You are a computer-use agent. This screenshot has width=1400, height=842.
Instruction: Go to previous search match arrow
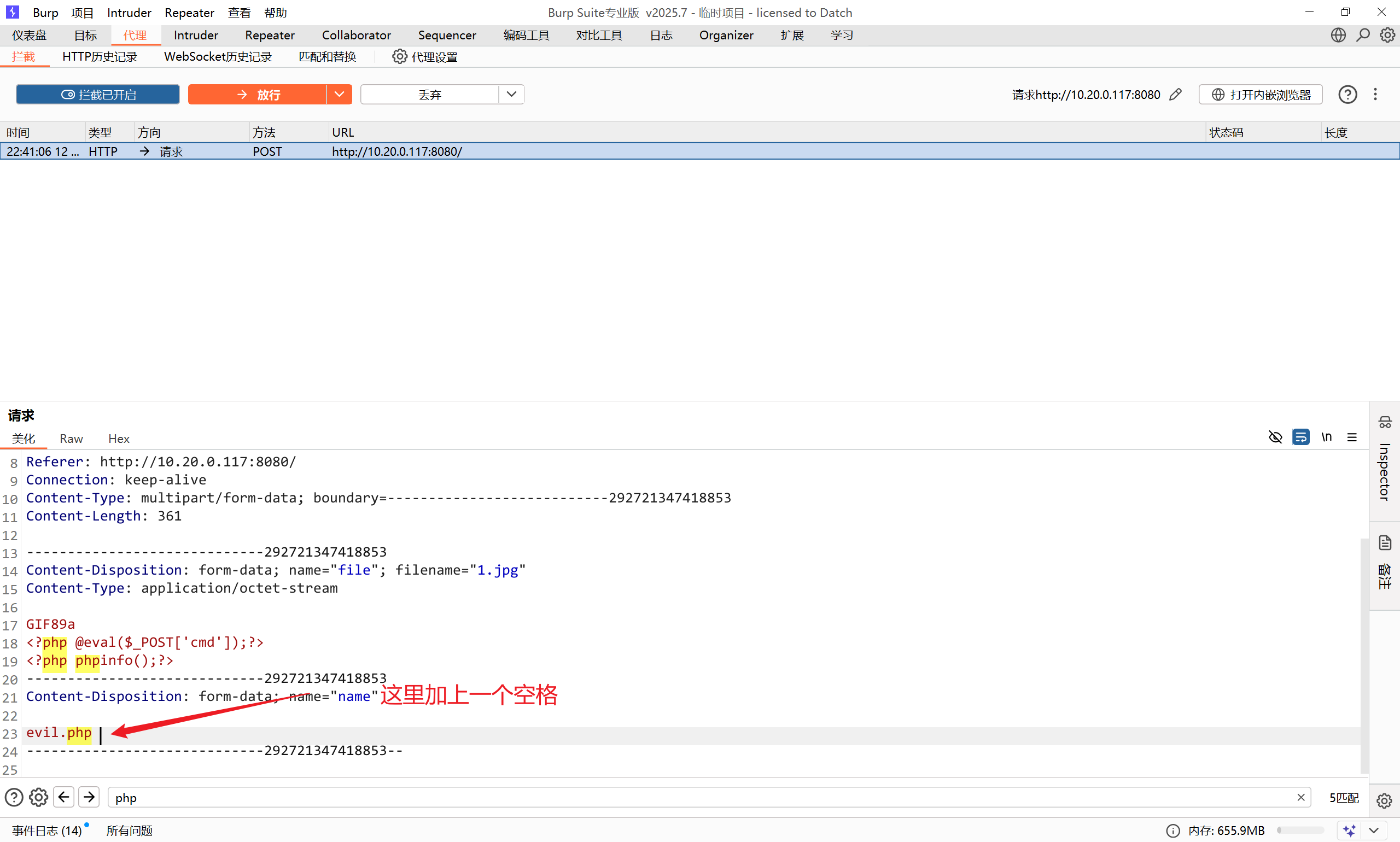pyautogui.click(x=63, y=797)
